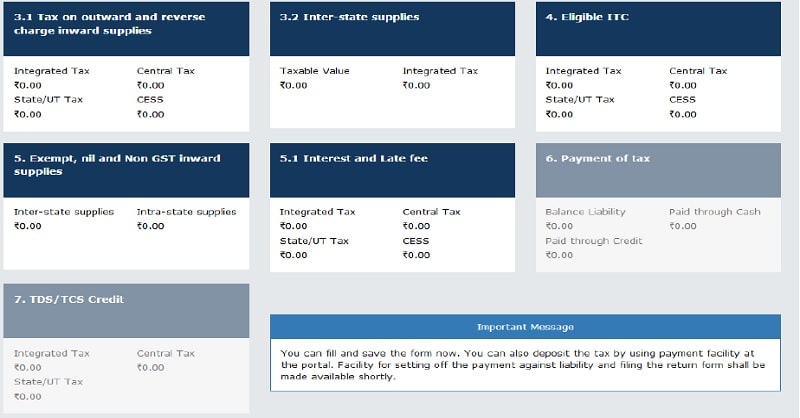
Task: Click the Important Message header bar
Action: click(x=525, y=327)
